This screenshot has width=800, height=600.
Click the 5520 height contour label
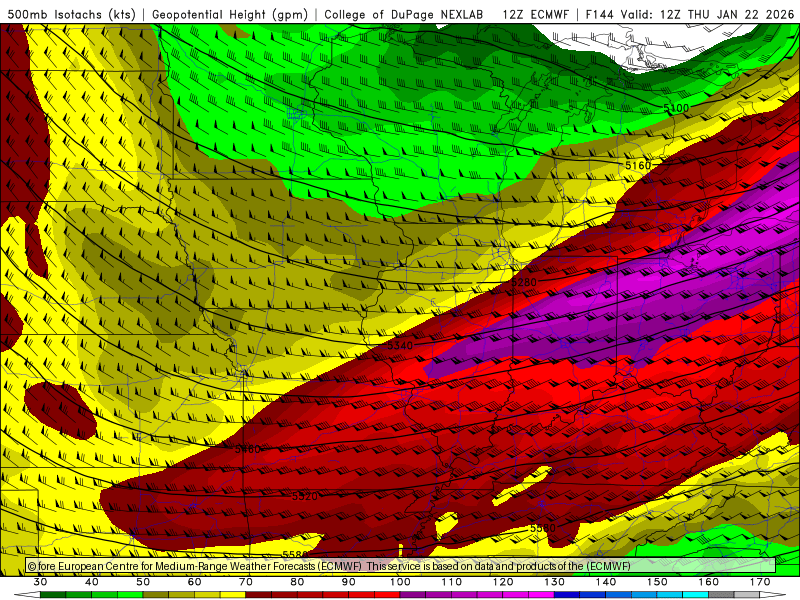pos(305,496)
